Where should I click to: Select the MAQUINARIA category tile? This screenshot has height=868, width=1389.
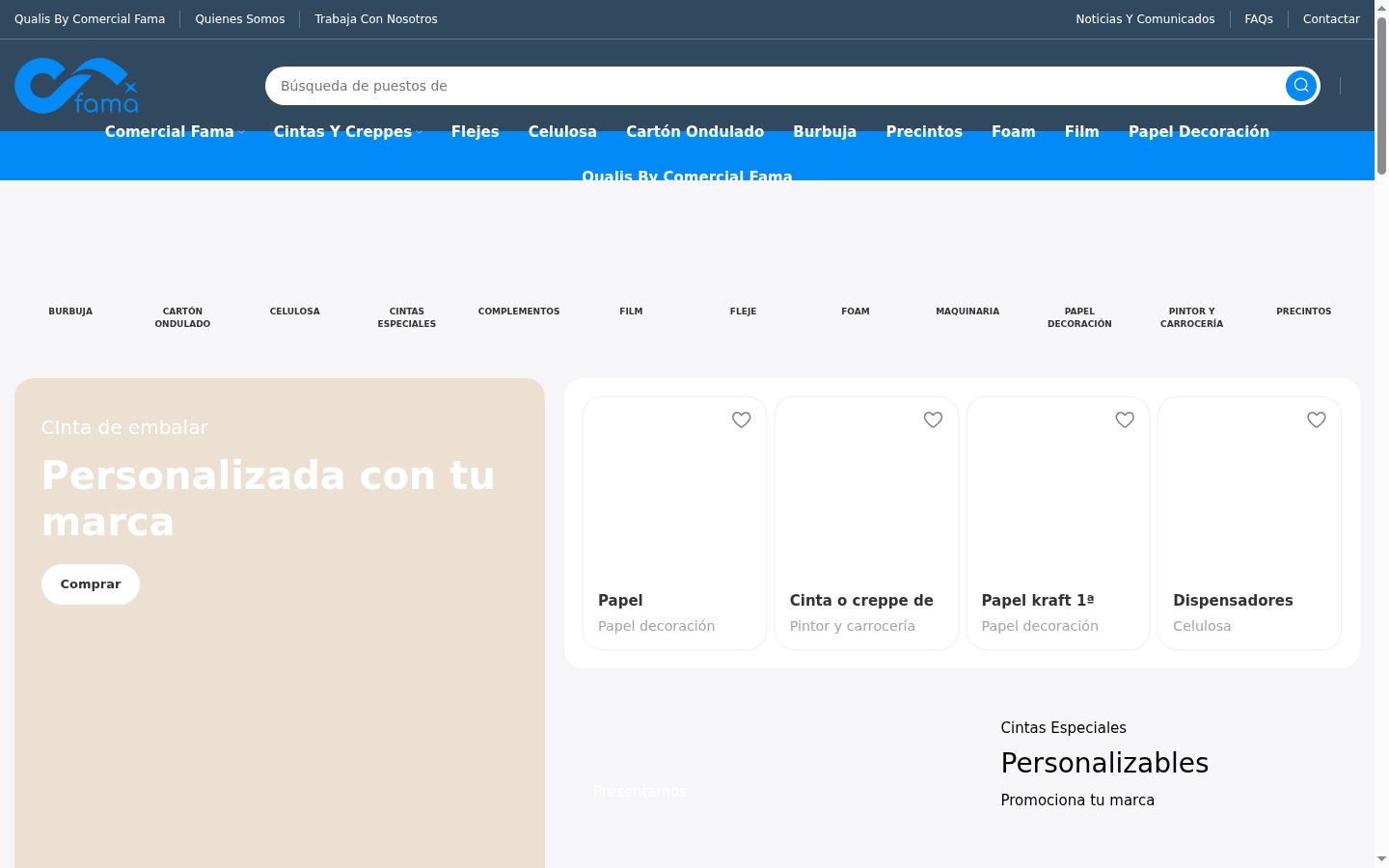967,312
